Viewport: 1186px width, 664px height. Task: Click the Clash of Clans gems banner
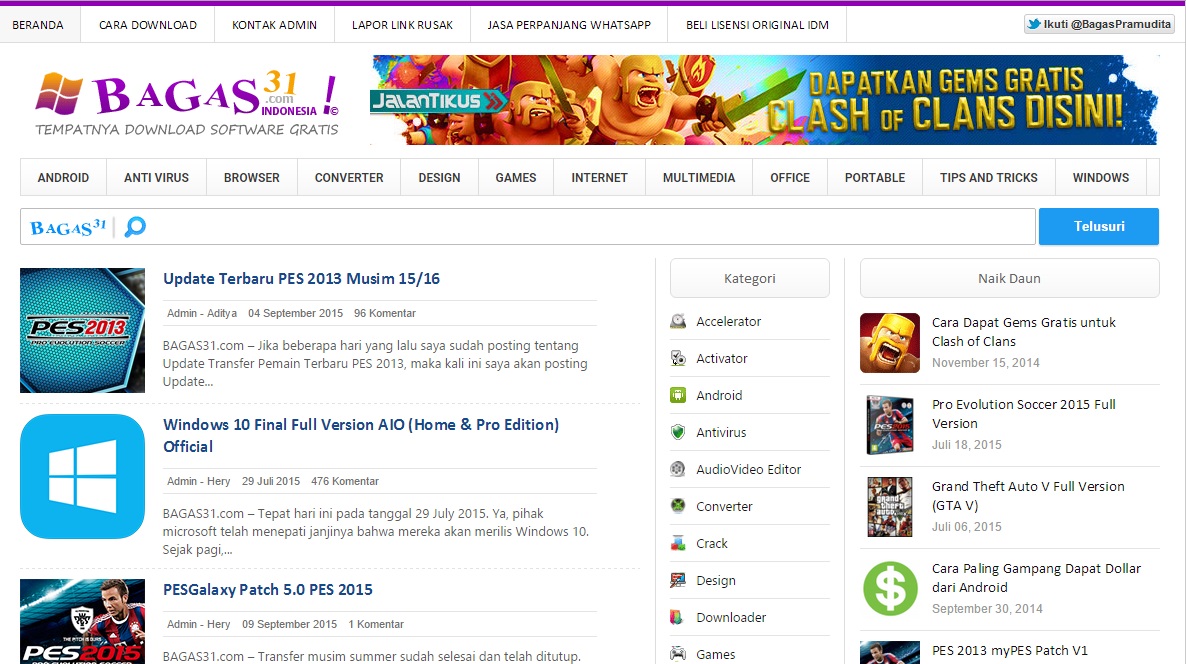coord(764,100)
